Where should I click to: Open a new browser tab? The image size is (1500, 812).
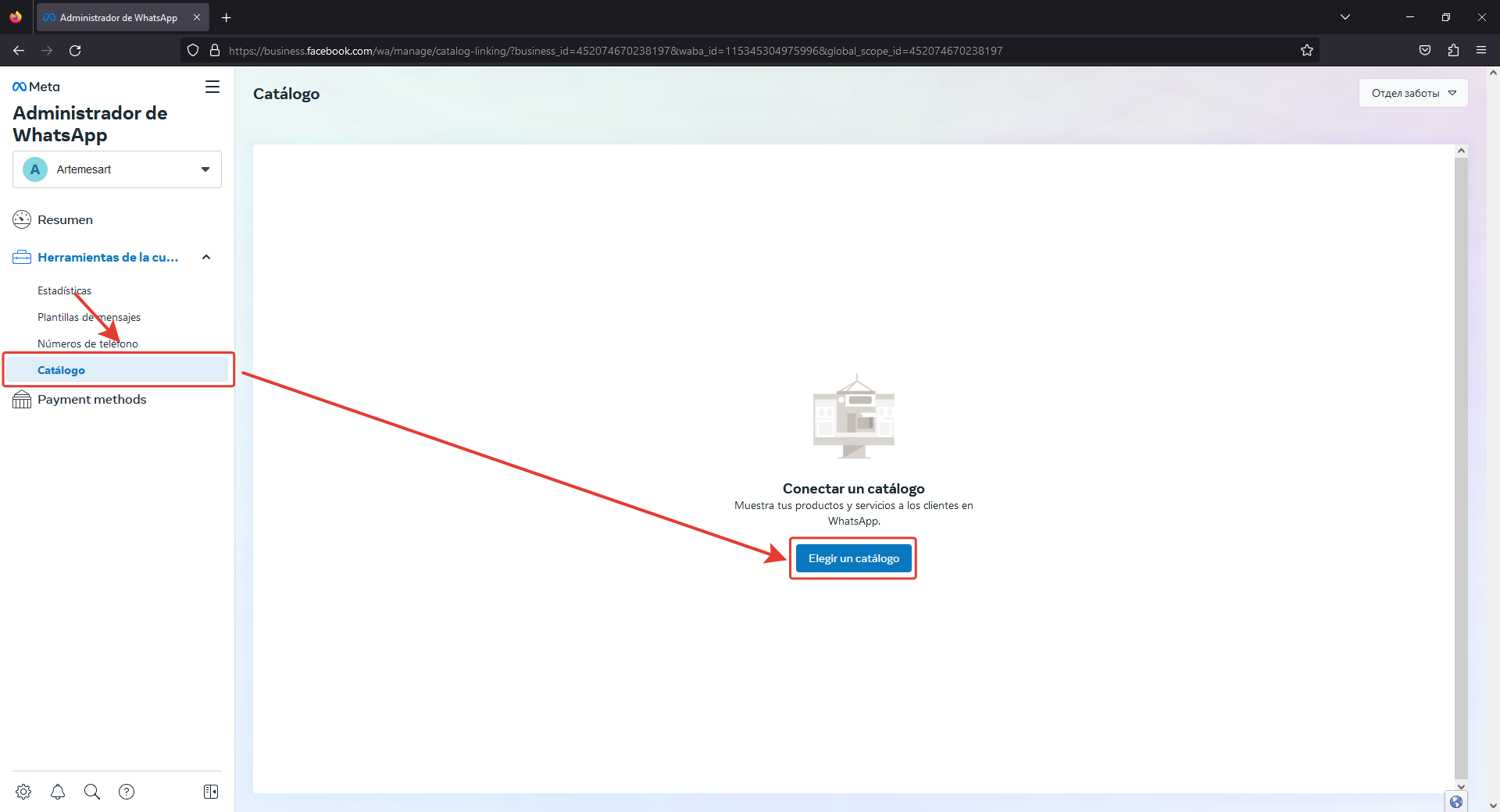[x=226, y=17]
